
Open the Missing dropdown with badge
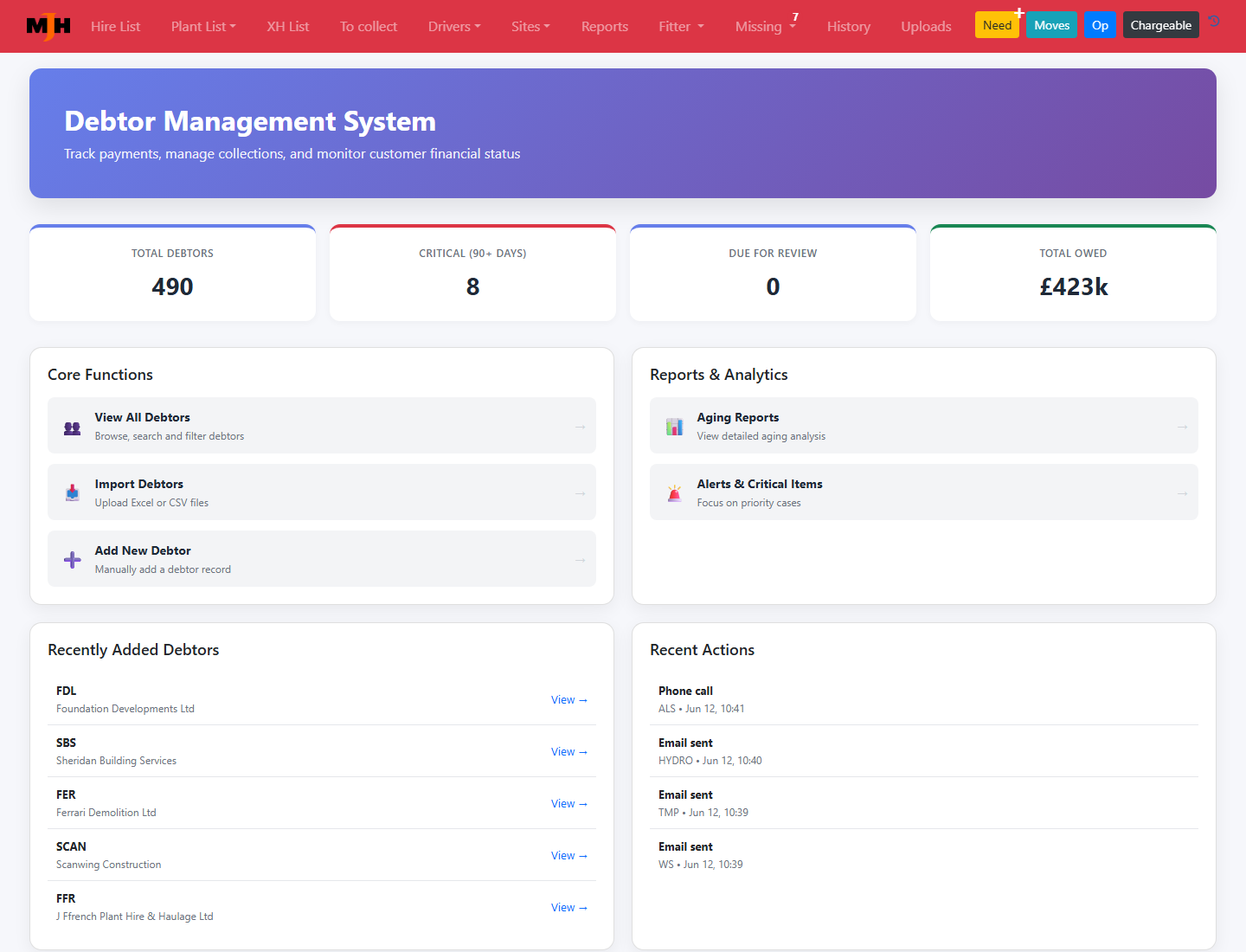pyautogui.click(x=766, y=26)
